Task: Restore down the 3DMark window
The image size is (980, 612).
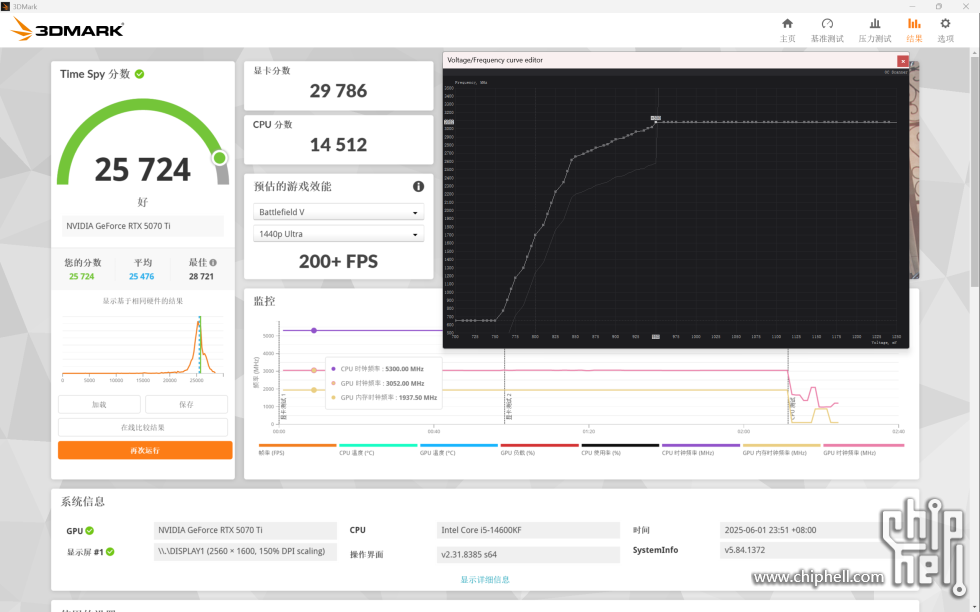Action: tap(939, 6)
